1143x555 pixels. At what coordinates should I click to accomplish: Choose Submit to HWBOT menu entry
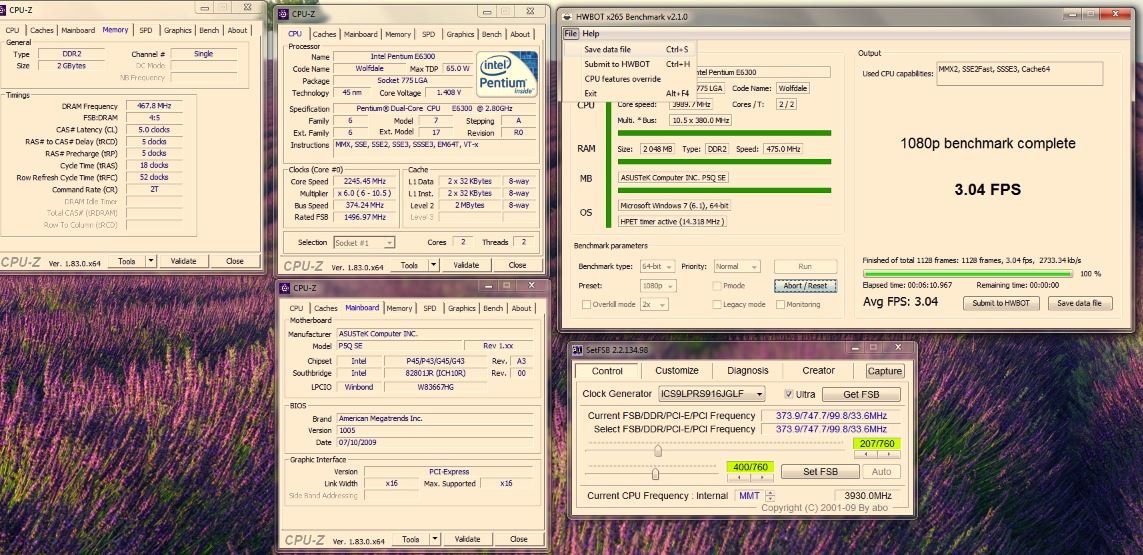click(x=629, y=64)
